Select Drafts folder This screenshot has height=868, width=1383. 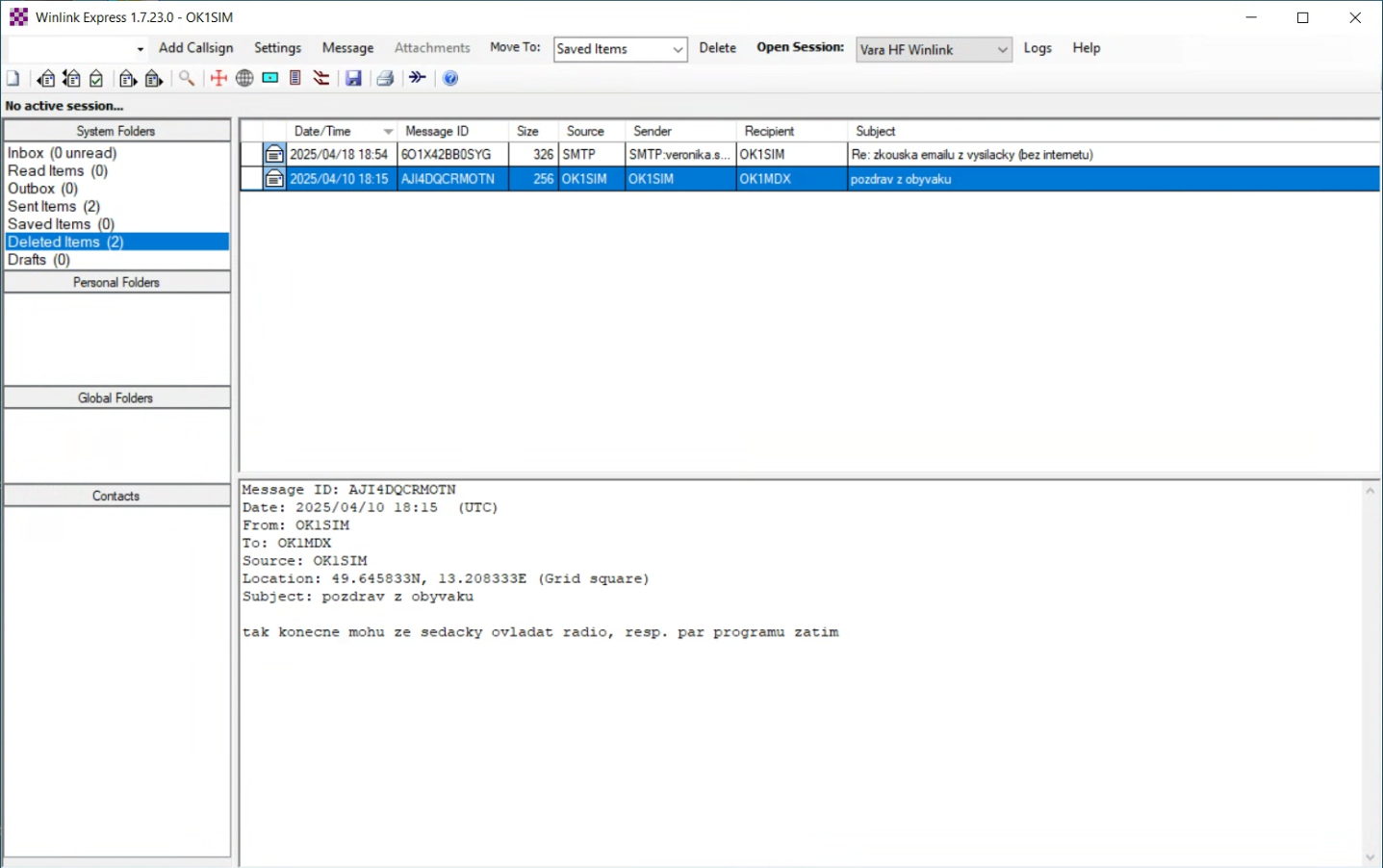(38, 260)
